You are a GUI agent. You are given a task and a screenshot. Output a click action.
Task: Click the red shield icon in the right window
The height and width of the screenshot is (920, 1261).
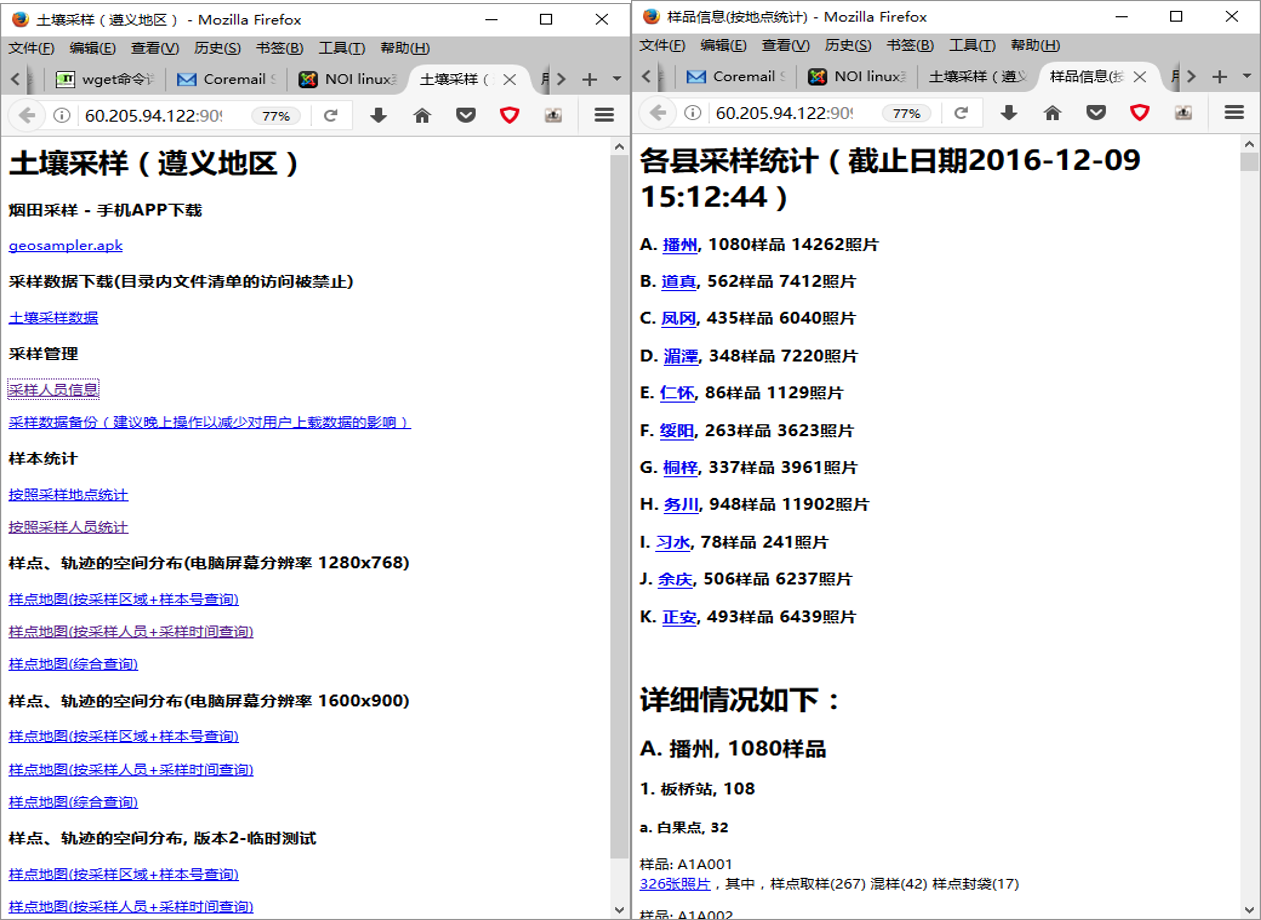[x=1139, y=114]
